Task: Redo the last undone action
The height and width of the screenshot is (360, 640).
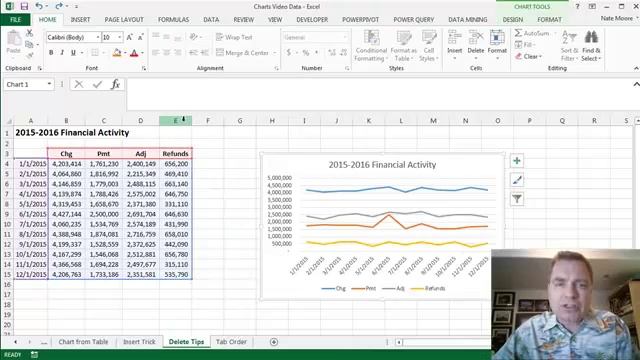Action: click(59, 7)
